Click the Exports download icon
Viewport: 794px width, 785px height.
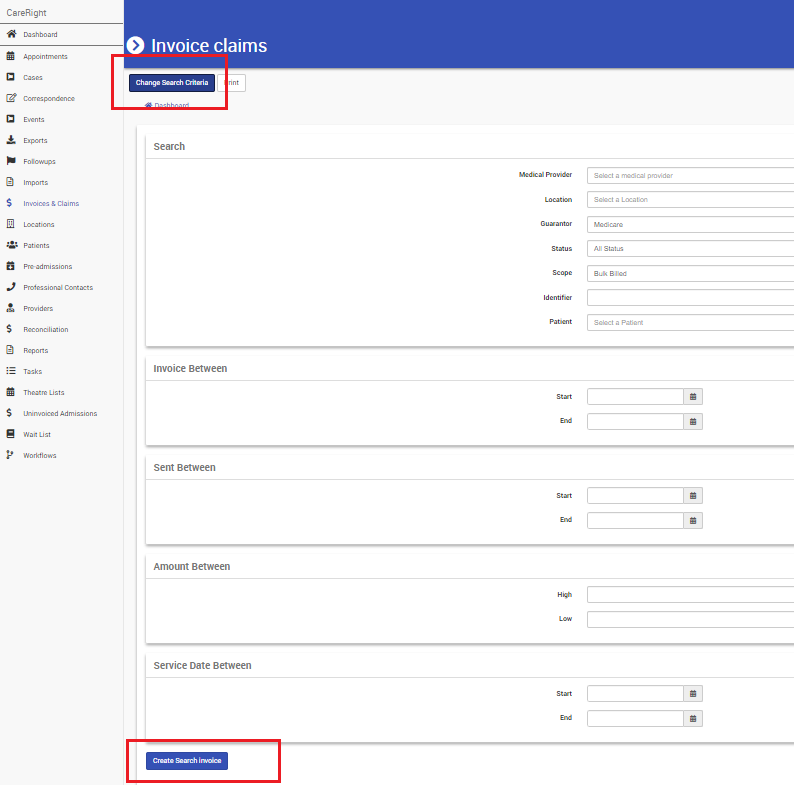[x=11, y=140]
